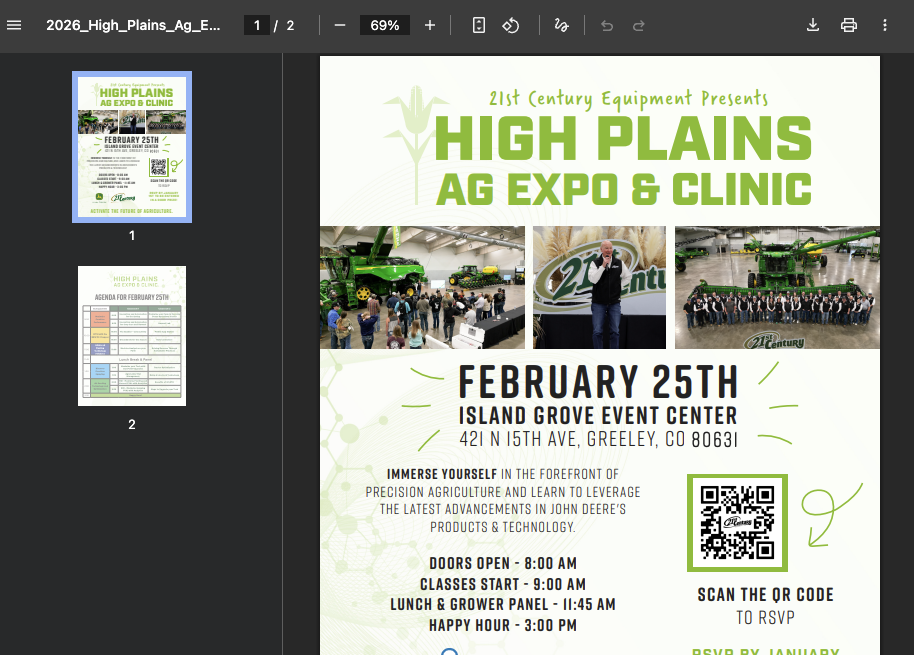Click the HIGH PLAINS heading text
The image size is (914, 655).
click(622, 139)
